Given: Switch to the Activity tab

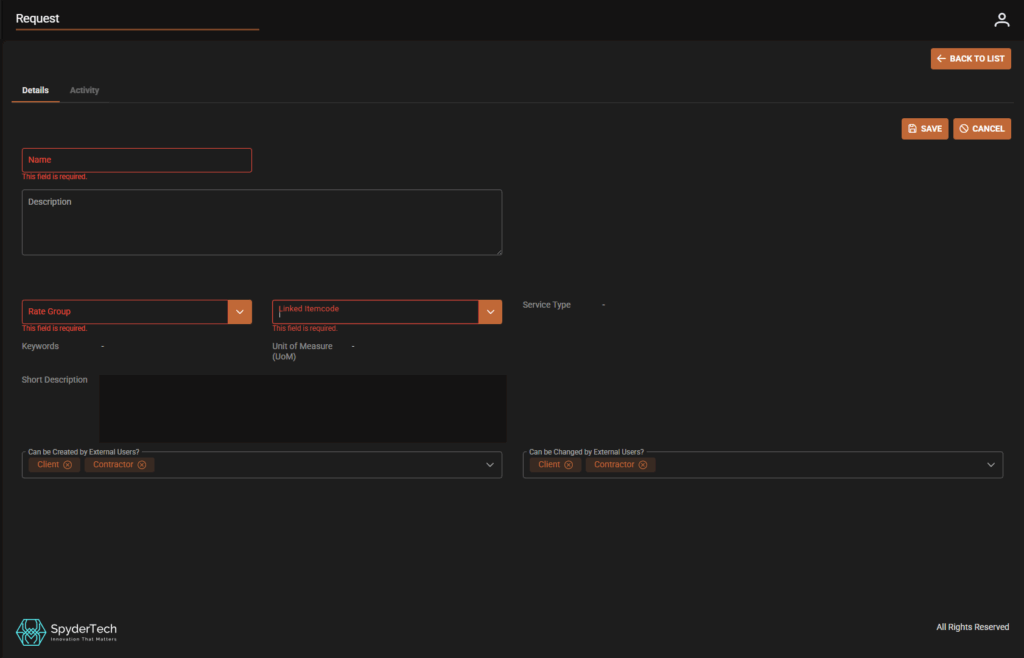Looking at the screenshot, I should [x=84, y=91].
